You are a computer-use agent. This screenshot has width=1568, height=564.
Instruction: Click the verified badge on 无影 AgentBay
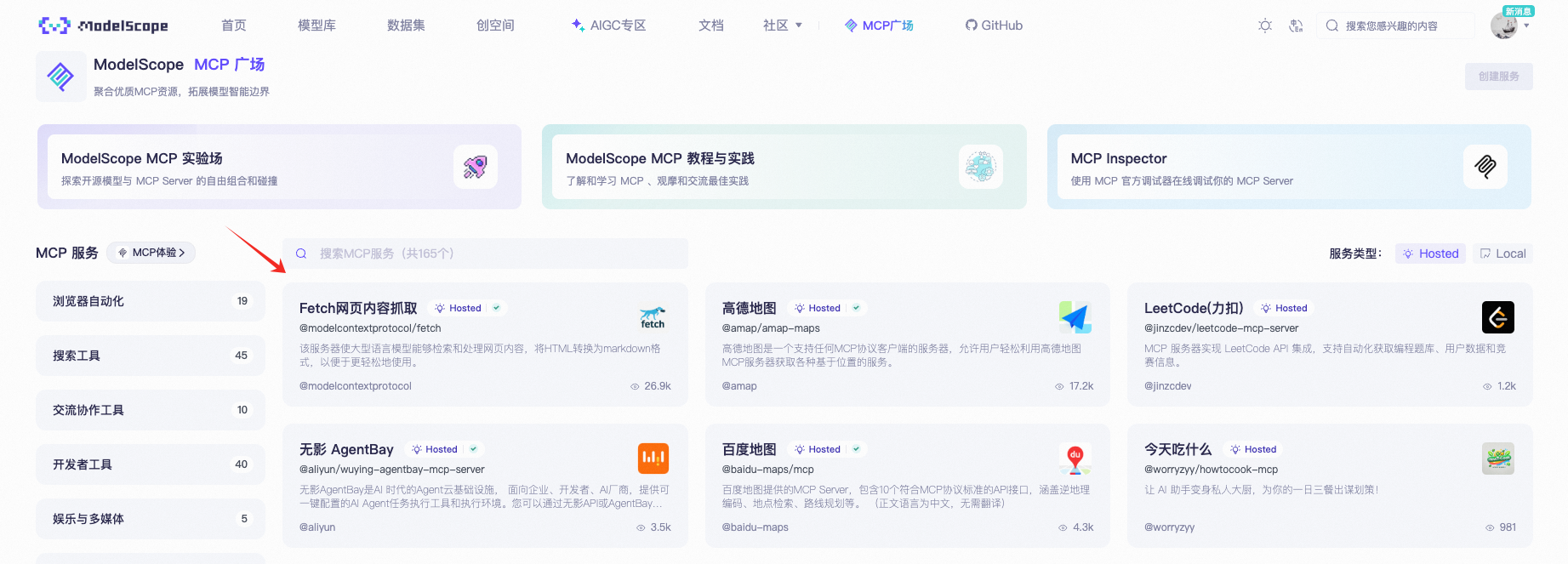473,449
